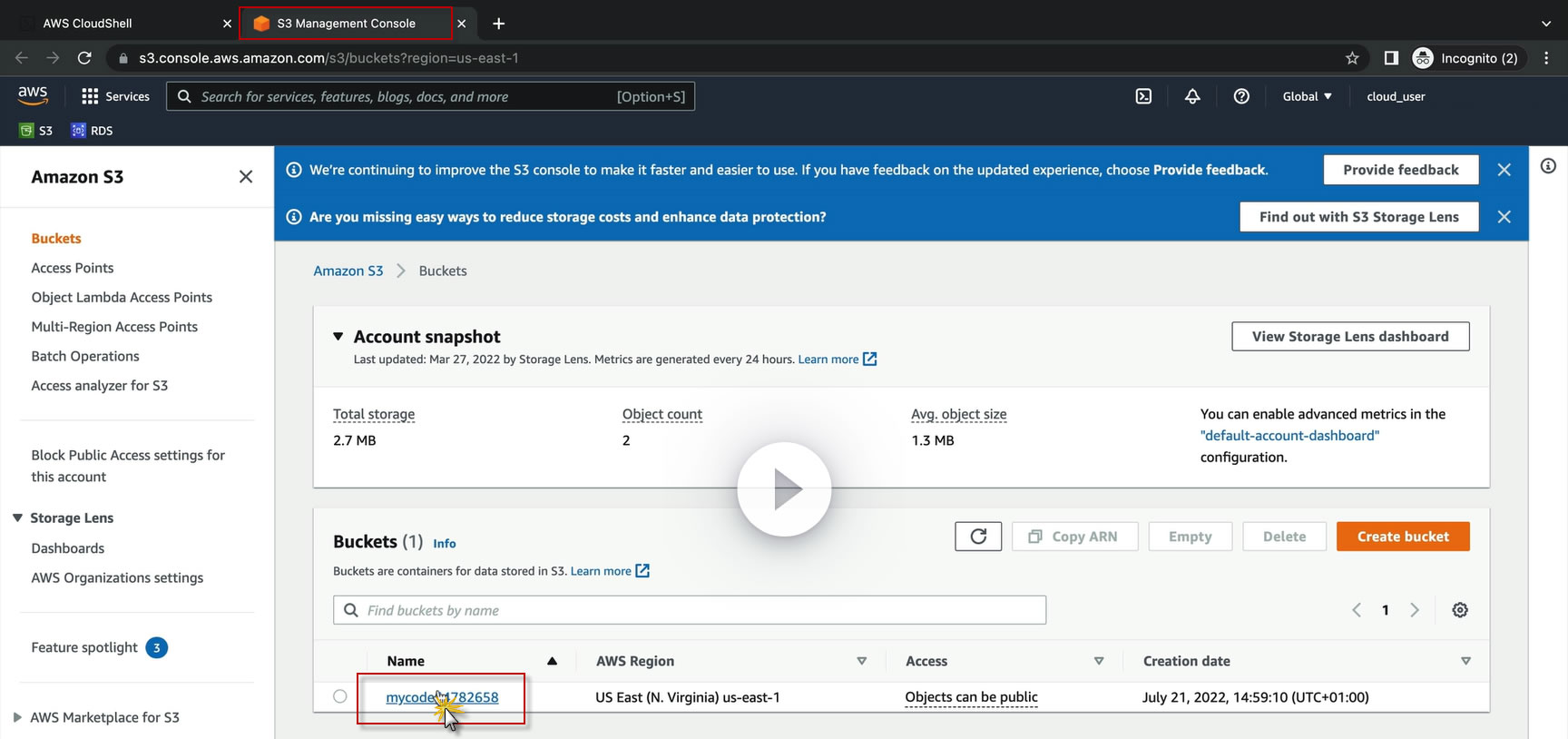The image size is (1568, 739).
Task: Click the Copy ARN button
Action: point(1074,537)
